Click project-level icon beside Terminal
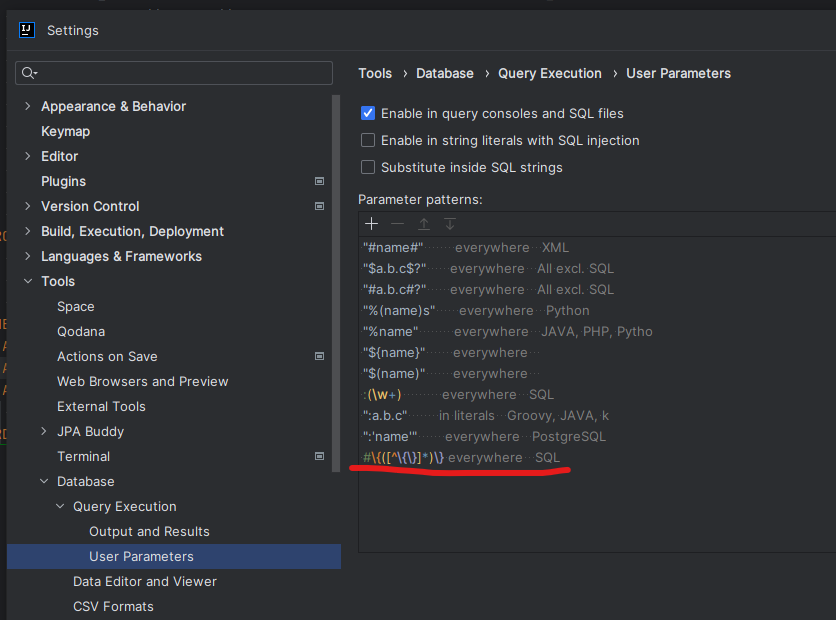Viewport: 836px width, 620px height. (x=319, y=456)
